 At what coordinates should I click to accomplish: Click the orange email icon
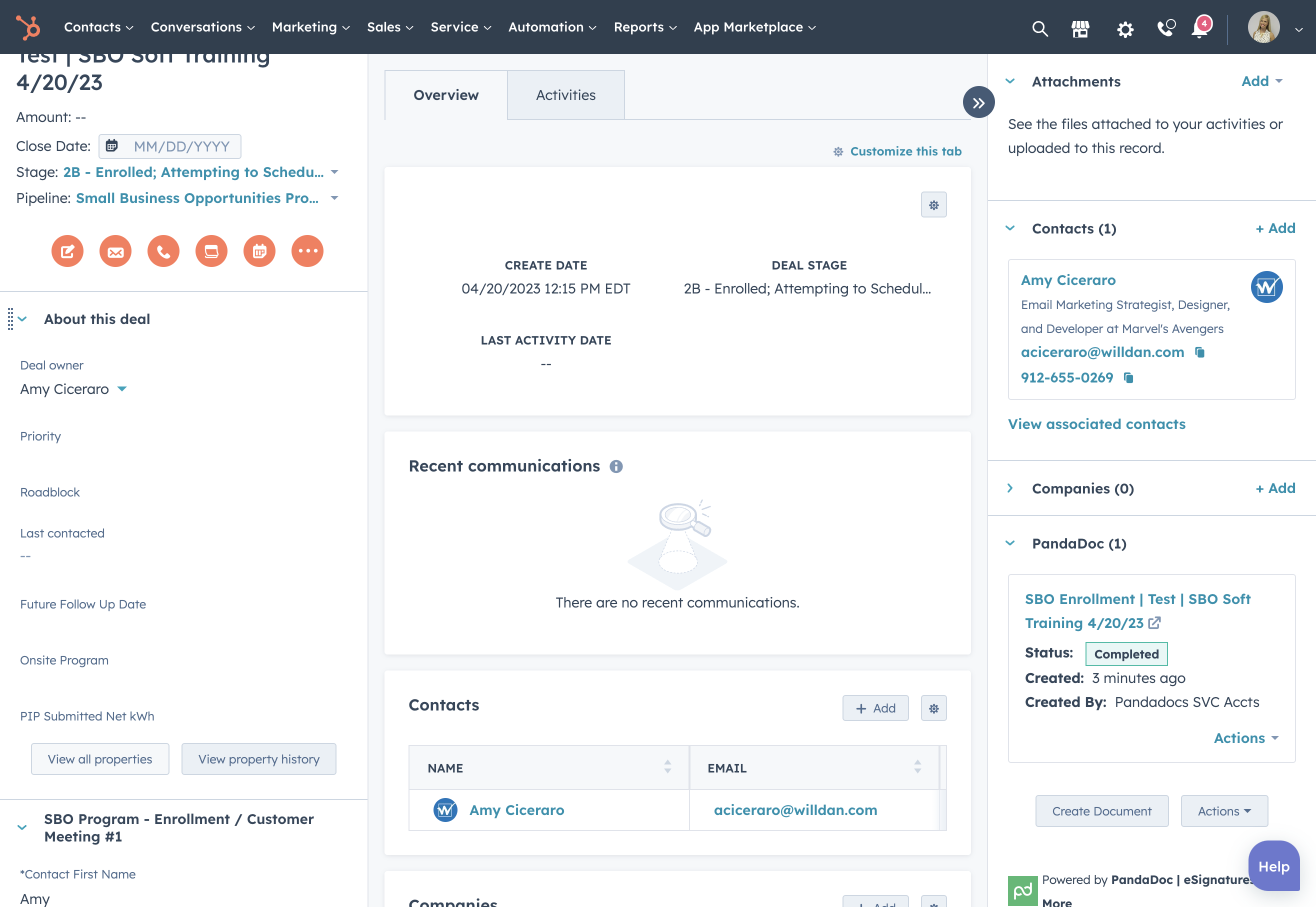(x=115, y=250)
